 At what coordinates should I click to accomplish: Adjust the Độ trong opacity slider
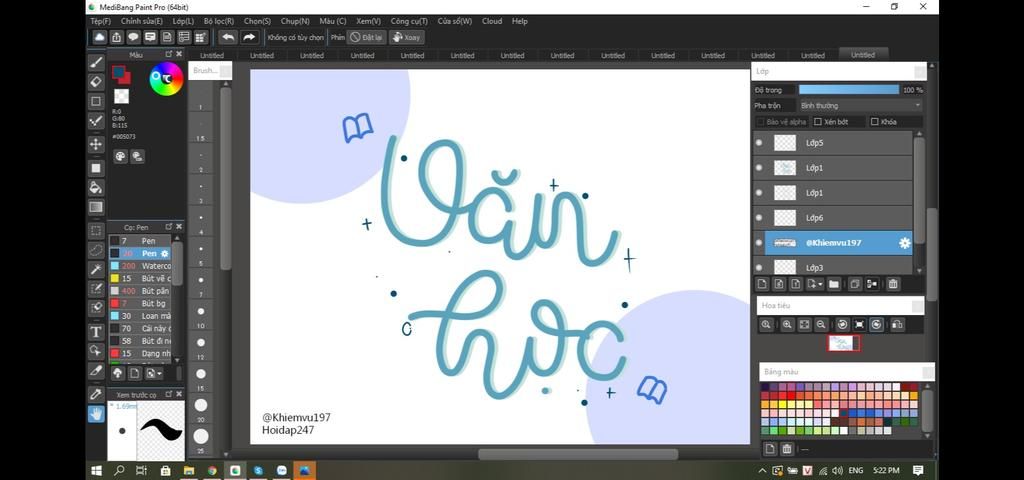(x=848, y=89)
